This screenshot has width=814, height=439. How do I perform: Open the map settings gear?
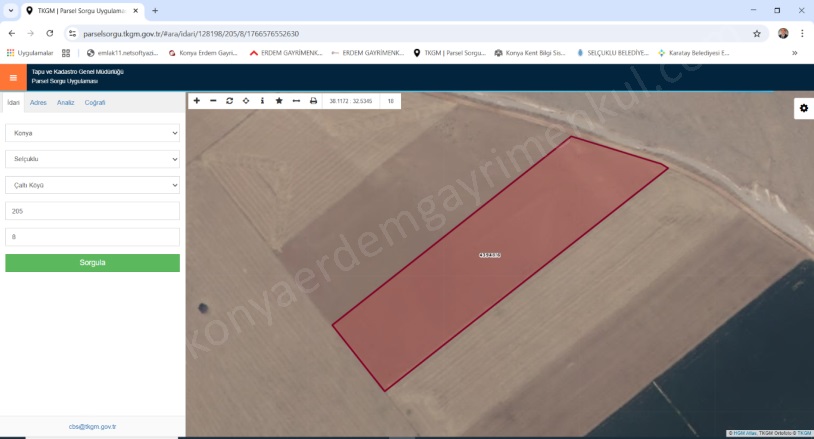pos(803,108)
